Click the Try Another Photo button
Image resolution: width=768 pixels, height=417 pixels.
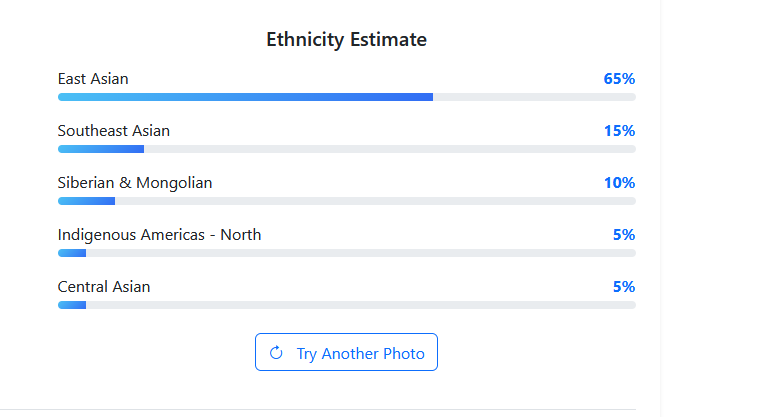[x=346, y=353]
